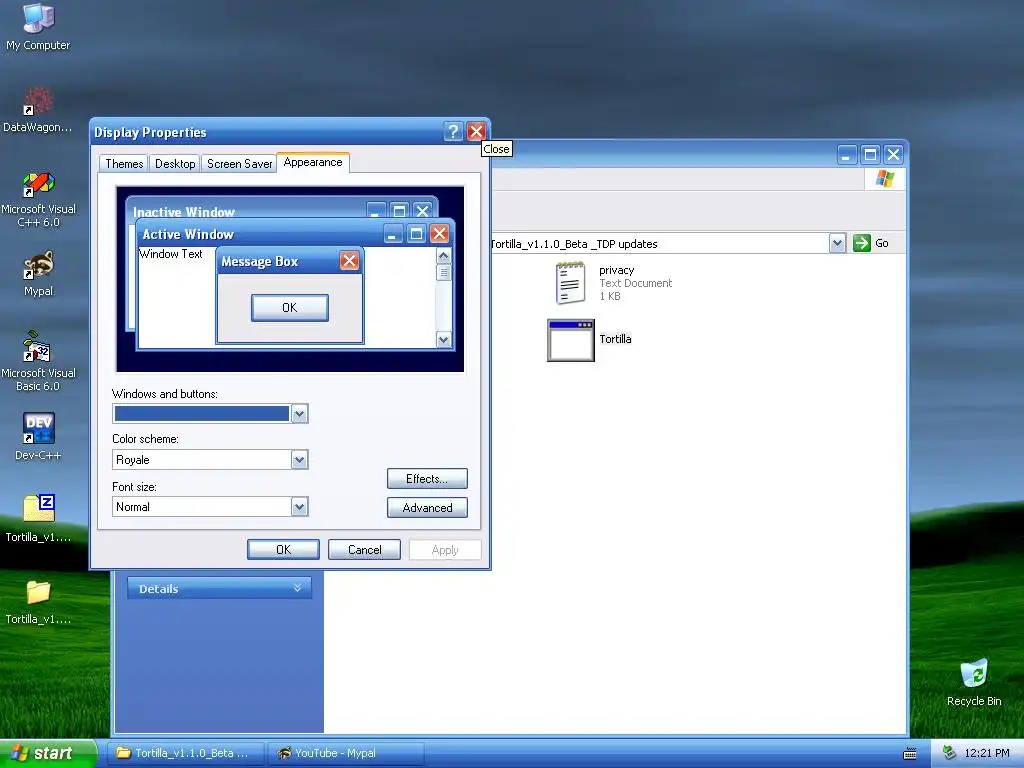
Task: Click the Windows flag logo in Explorer
Action: pos(885,178)
